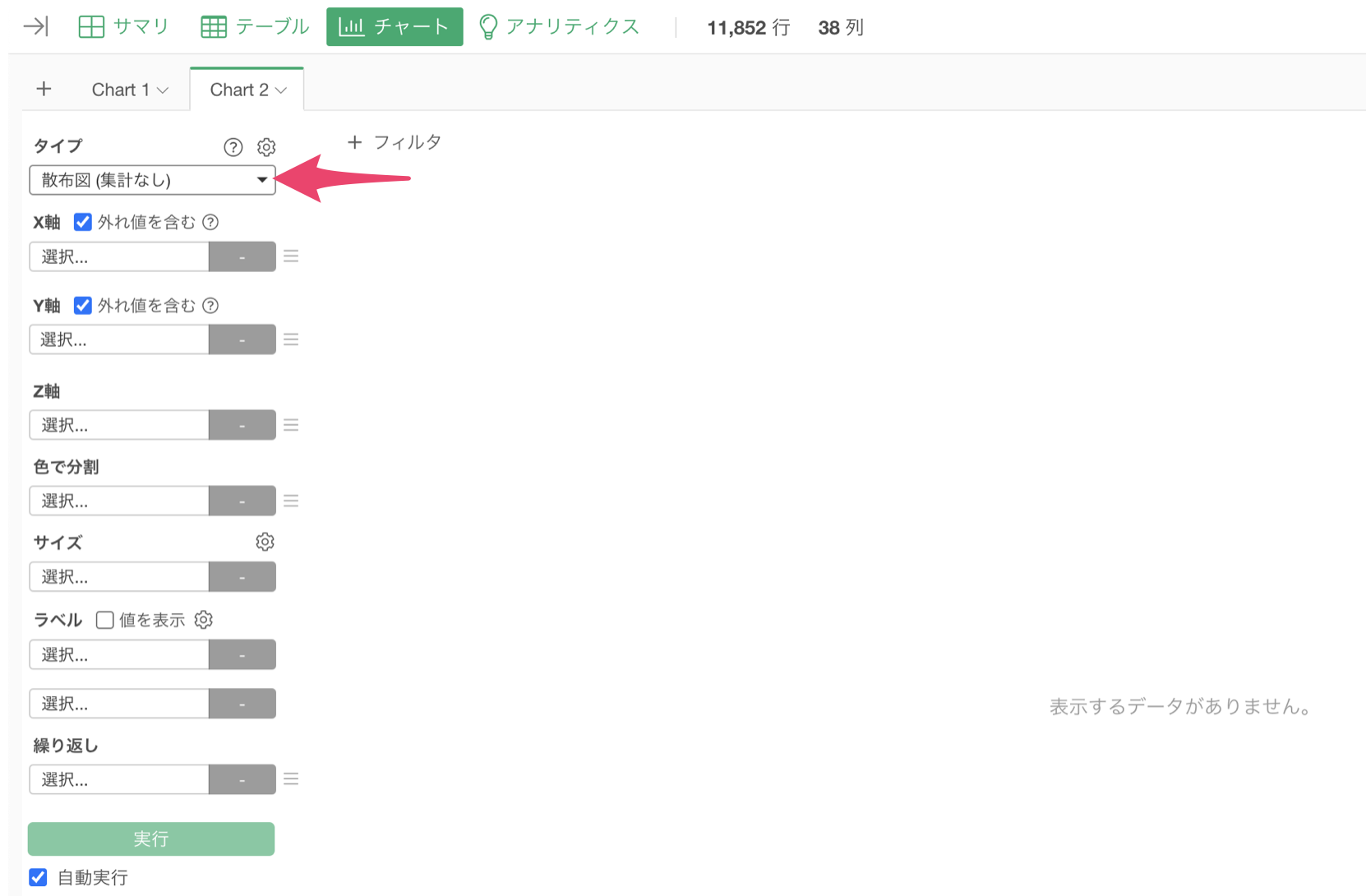Show help for X軸 outlier option
The width and height of the screenshot is (1366, 896).
(x=210, y=222)
